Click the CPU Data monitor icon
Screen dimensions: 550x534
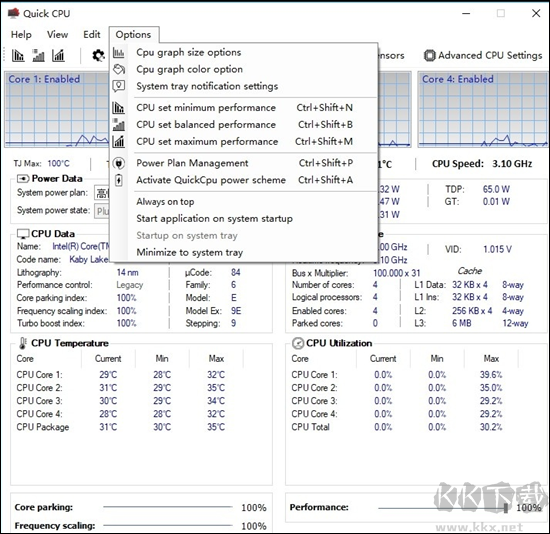[23, 234]
